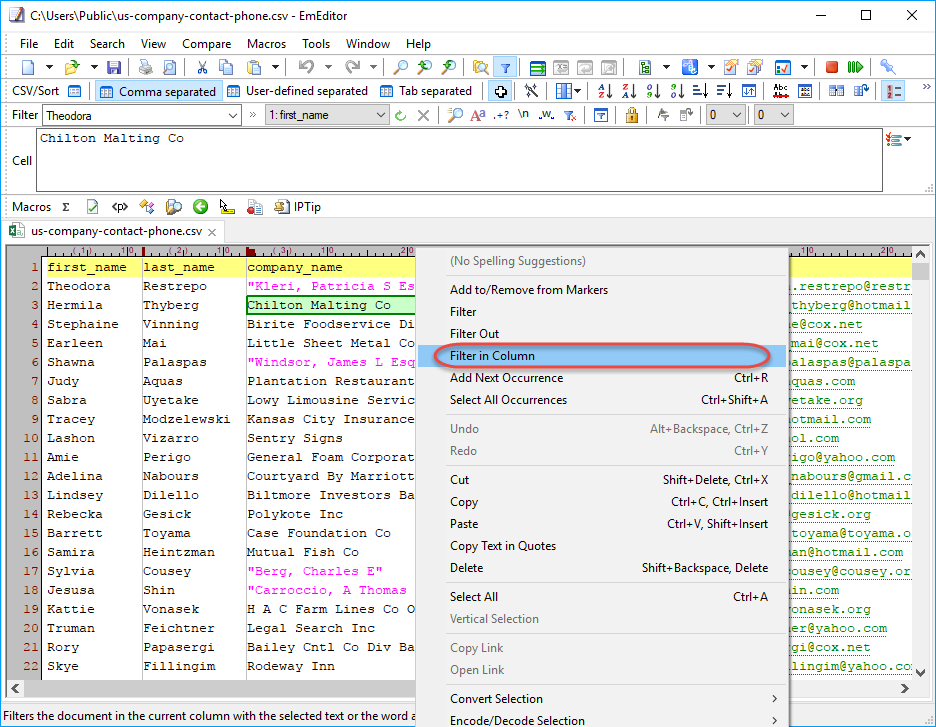This screenshot has height=727, width=936.
Task: Toggle the heading line numbers button
Action: click(894, 91)
